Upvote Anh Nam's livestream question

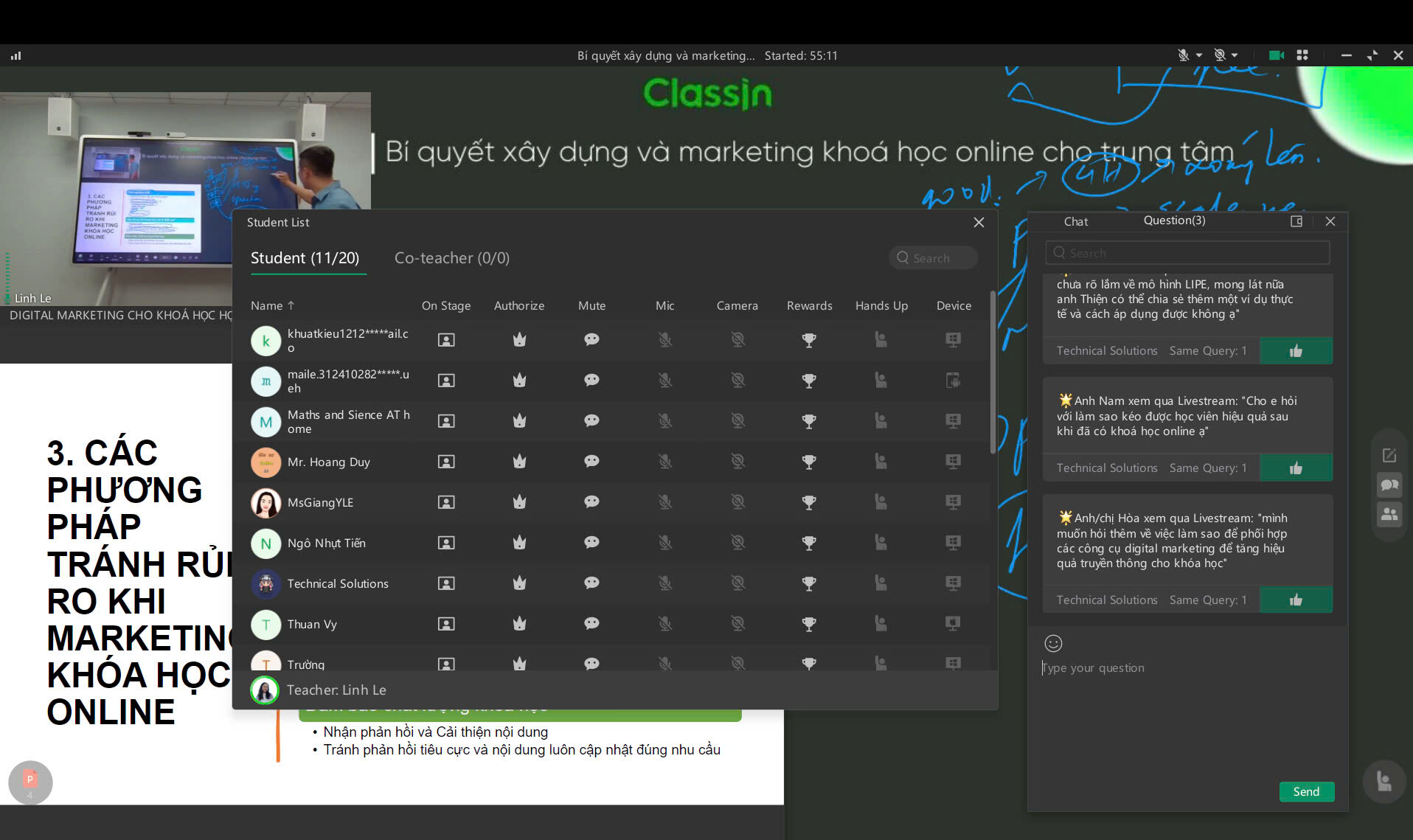pyautogui.click(x=1296, y=468)
